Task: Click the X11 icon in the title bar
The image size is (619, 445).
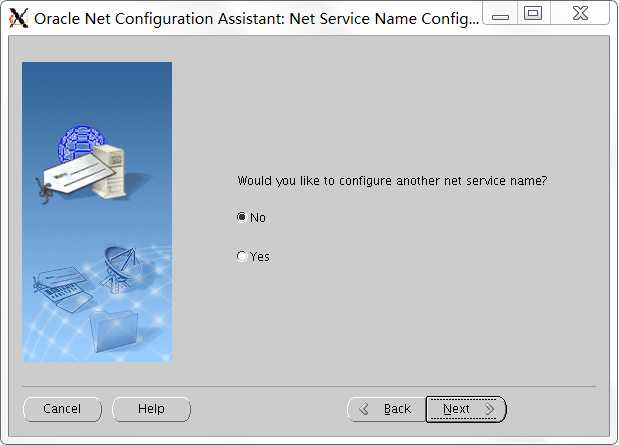Action: [19, 18]
